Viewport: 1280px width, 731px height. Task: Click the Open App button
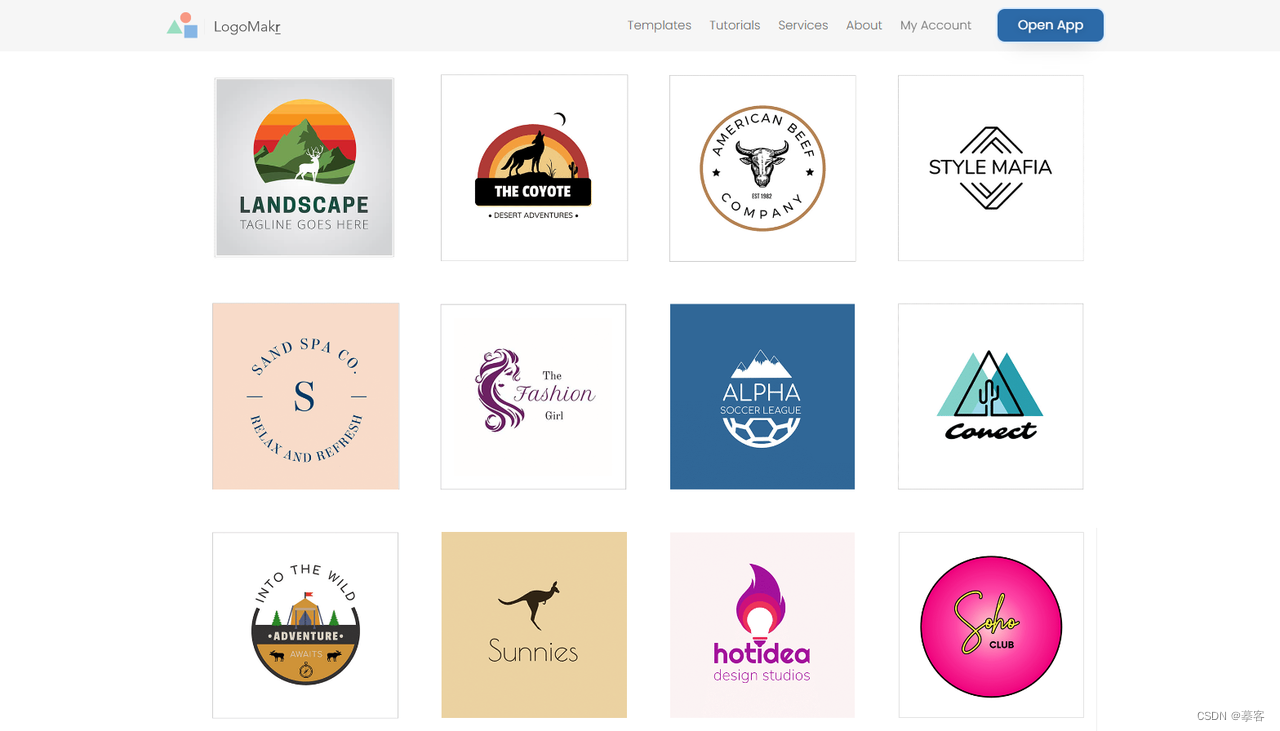[1050, 25]
